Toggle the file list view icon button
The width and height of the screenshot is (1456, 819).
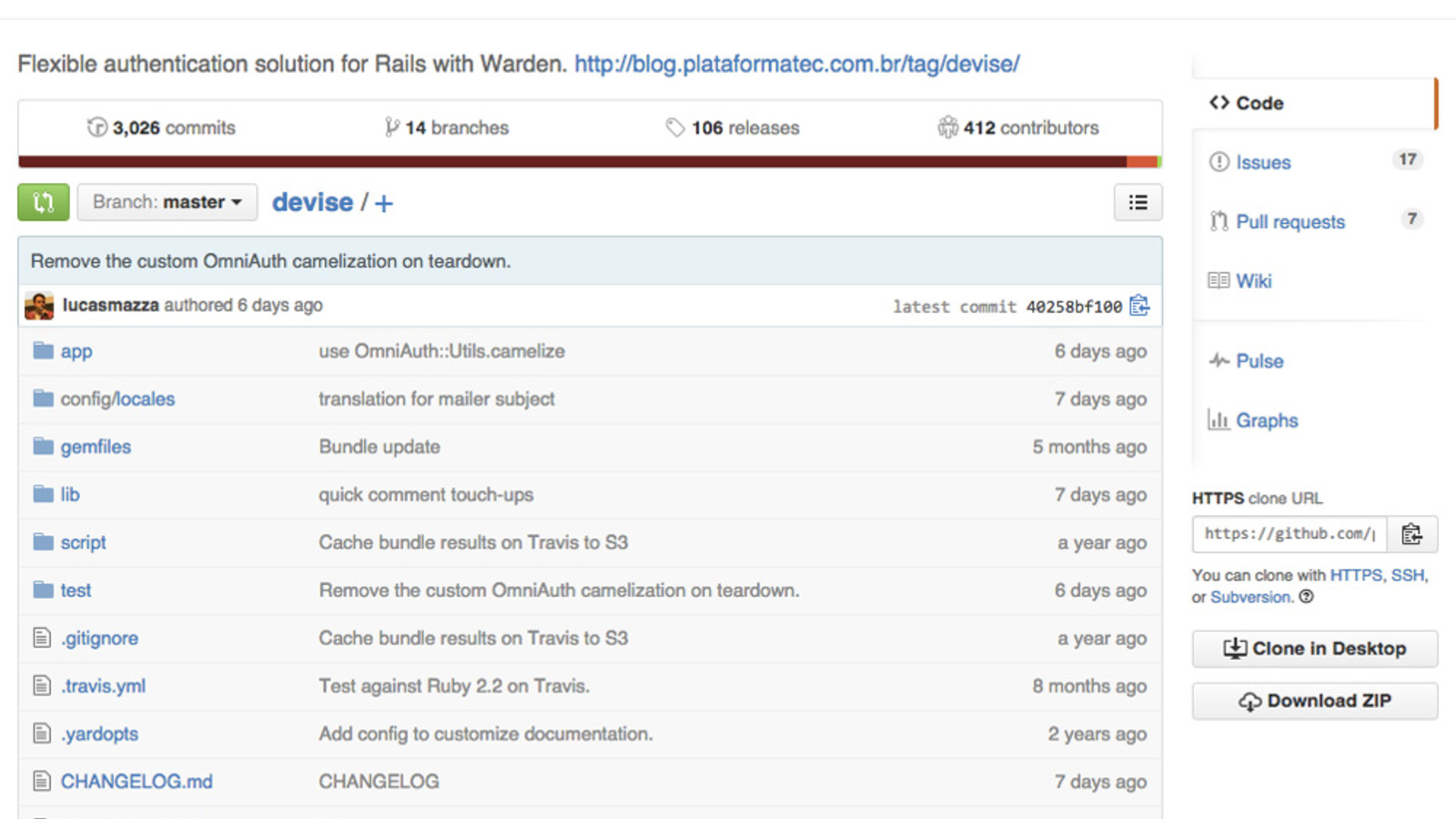pyautogui.click(x=1137, y=202)
